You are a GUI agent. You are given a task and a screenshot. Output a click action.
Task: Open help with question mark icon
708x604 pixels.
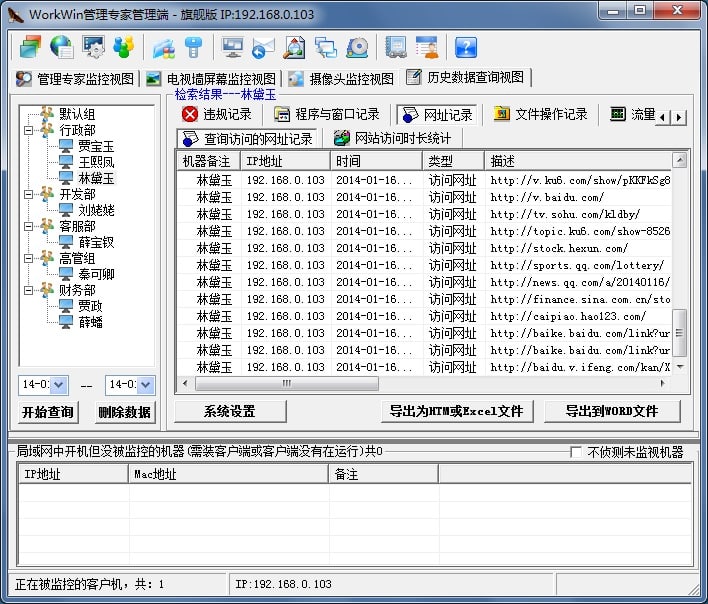click(466, 47)
